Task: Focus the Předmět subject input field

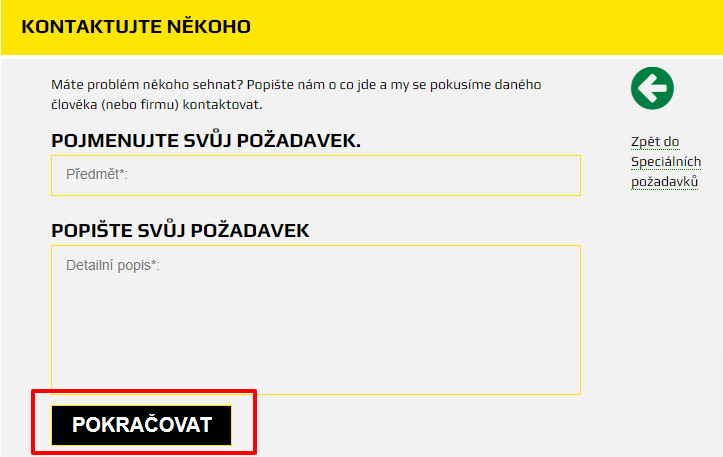Action: point(316,175)
